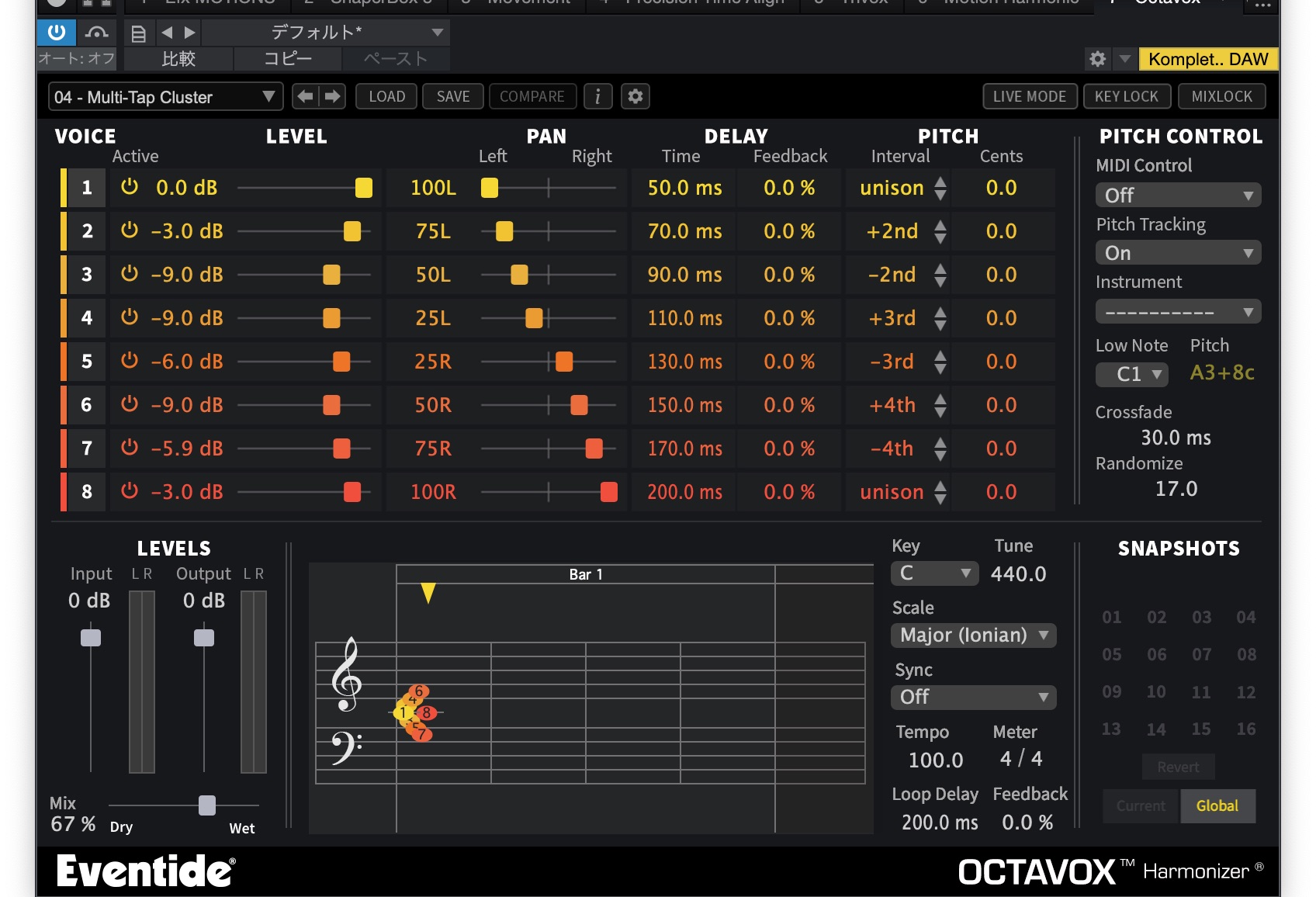This screenshot has height=897, width=1316.
Task: Click the preset file document icon
Action: click(139, 33)
